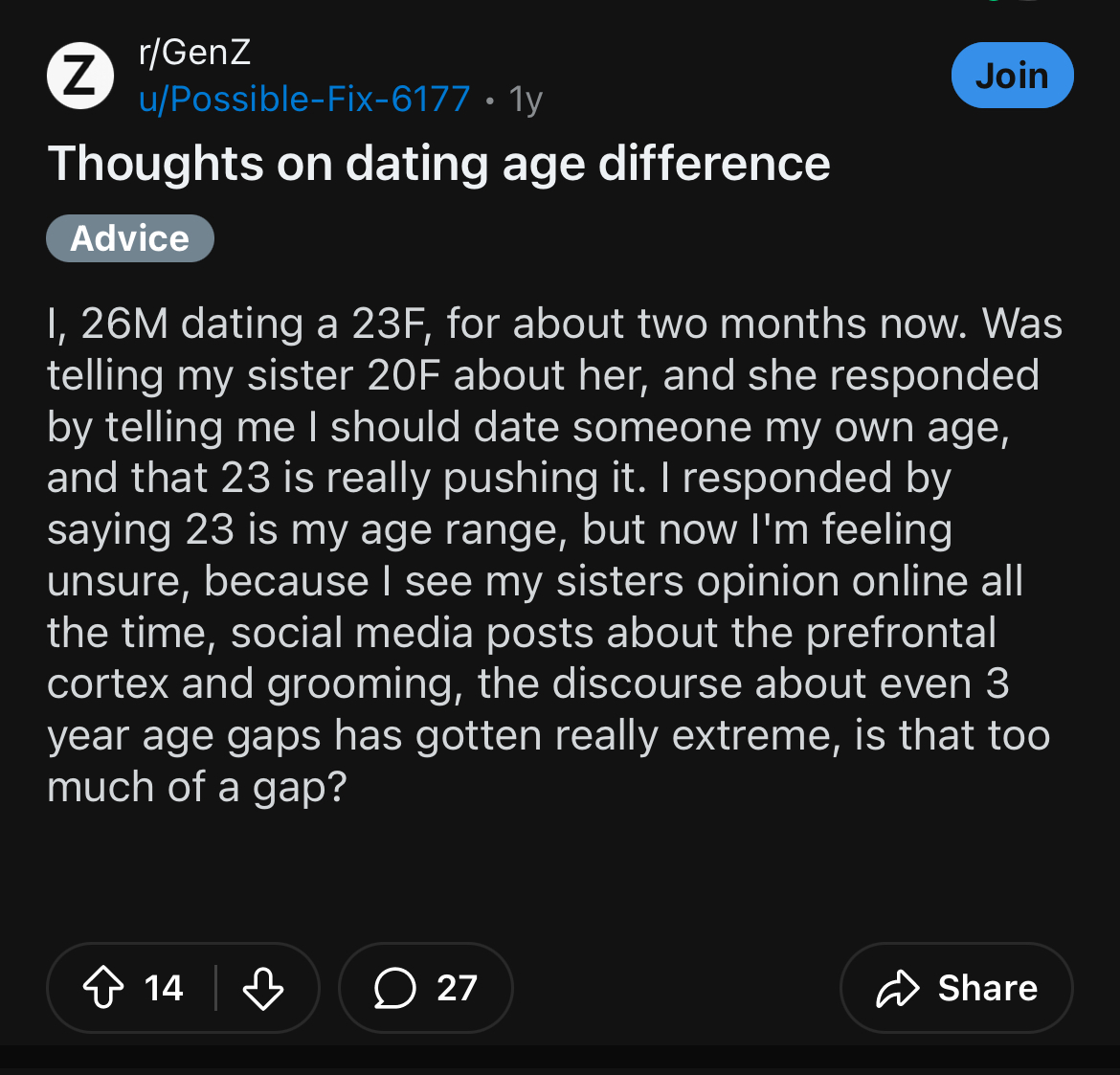Select the gray Advice flair pill

point(130,238)
